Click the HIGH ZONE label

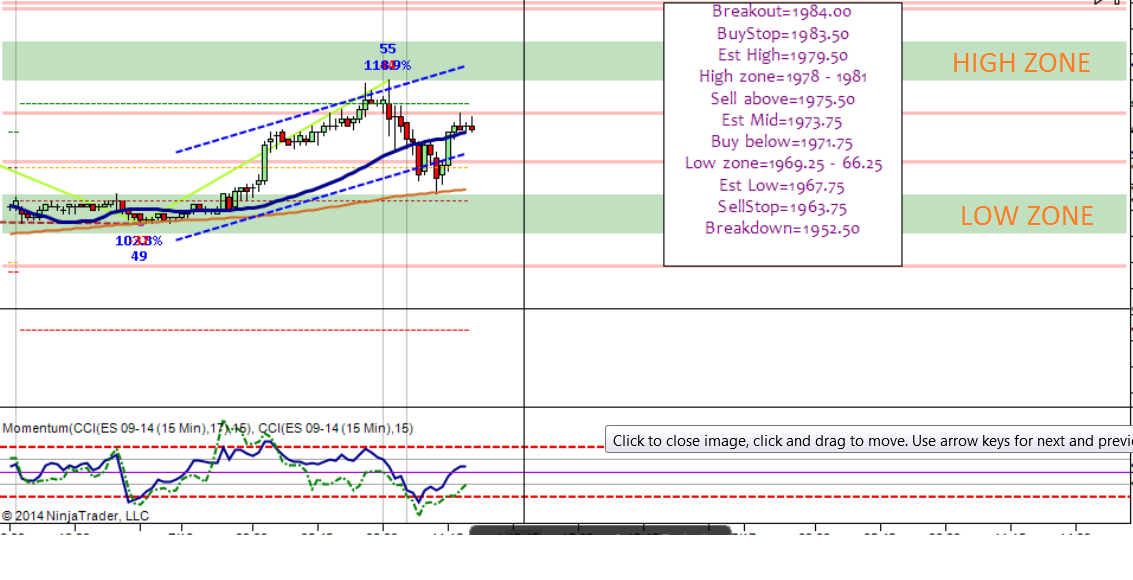click(1021, 63)
